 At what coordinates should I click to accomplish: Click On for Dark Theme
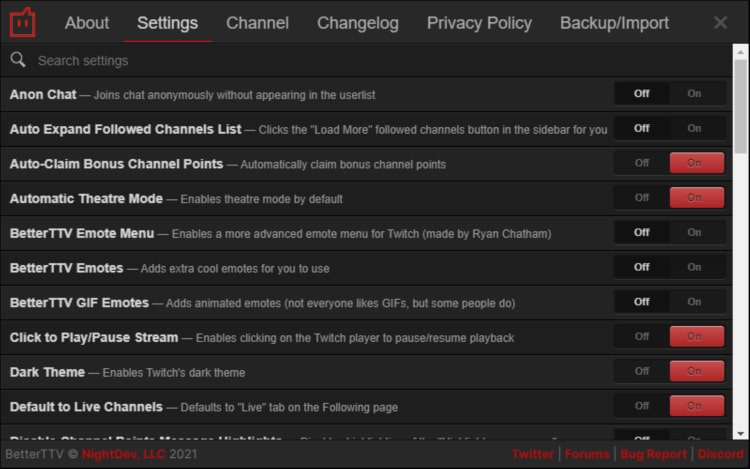[x=696, y=371]
